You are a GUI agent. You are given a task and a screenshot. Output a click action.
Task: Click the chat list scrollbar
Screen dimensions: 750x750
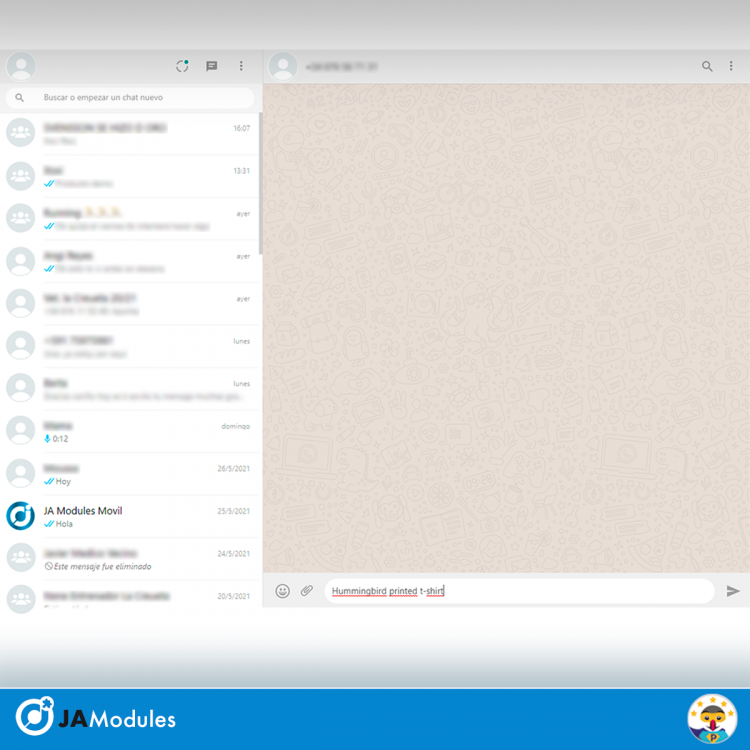coord(261,184)
